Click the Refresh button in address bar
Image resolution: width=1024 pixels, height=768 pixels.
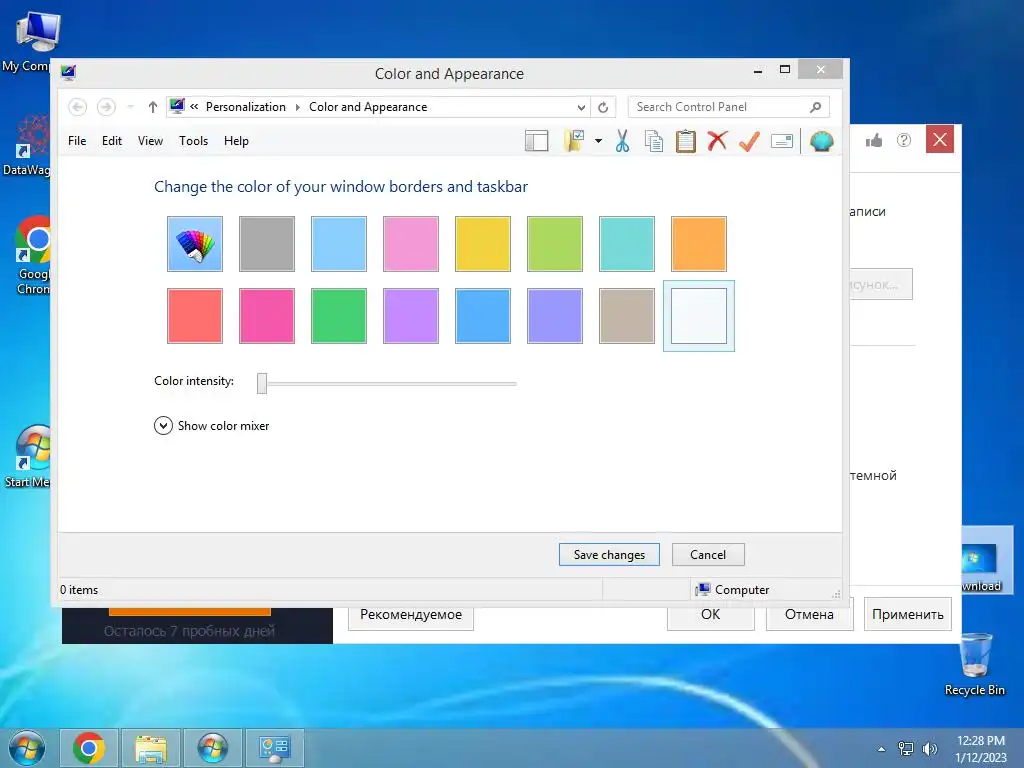[603, 107]
